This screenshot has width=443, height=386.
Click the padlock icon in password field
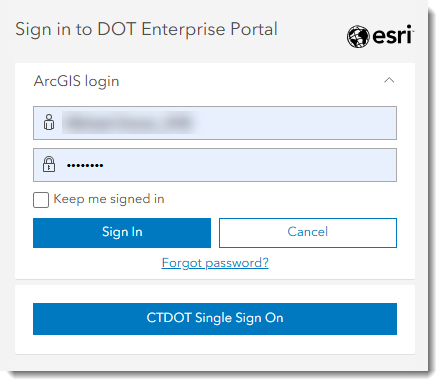click(49, 164)
